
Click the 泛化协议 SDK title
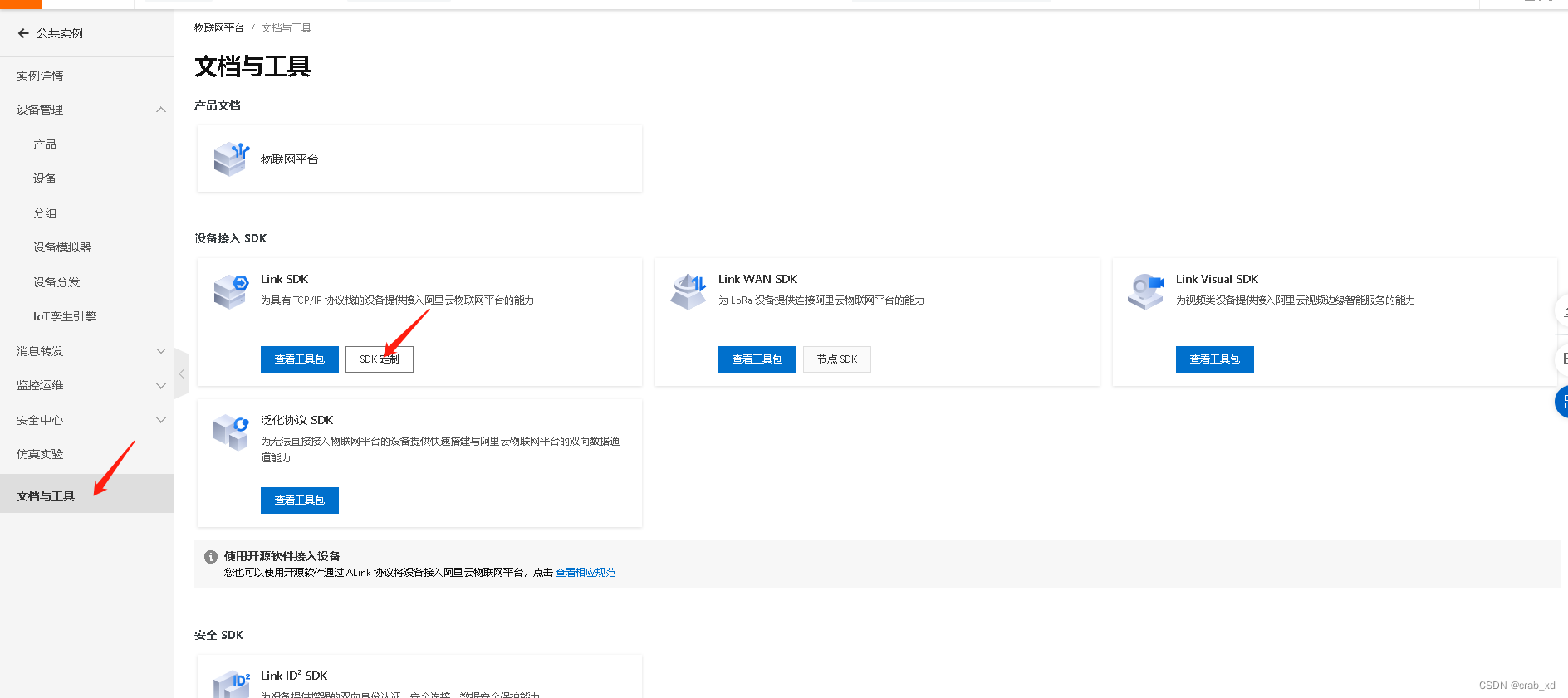click(x=297, y=420)
